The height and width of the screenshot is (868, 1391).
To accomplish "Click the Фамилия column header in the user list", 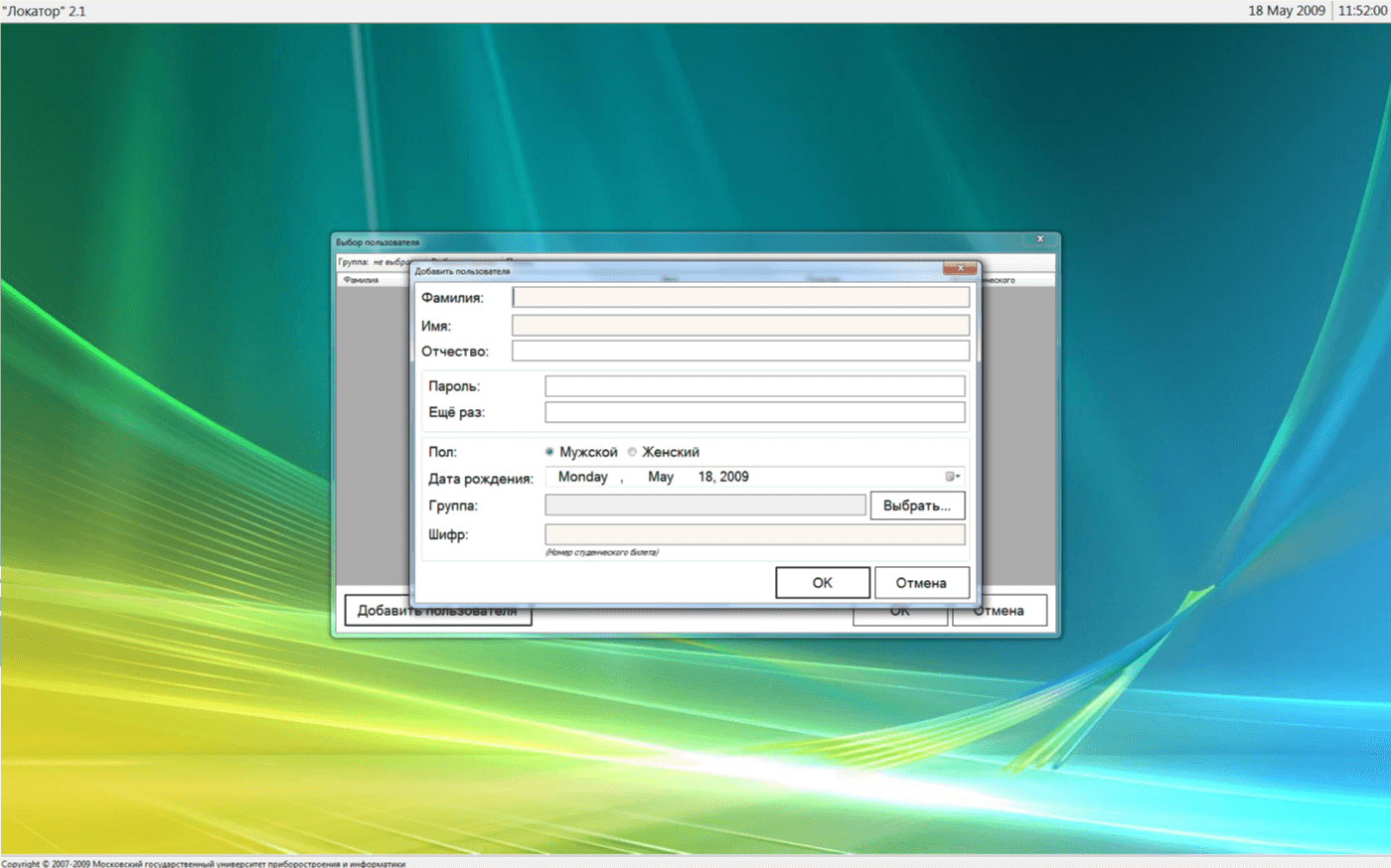I will point(362,280).
